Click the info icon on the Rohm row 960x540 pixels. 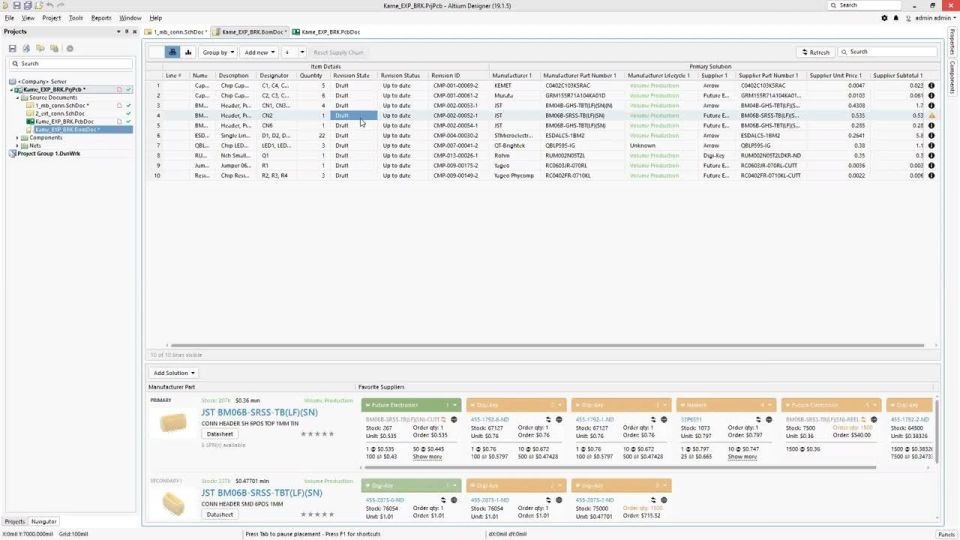[931, 156]
